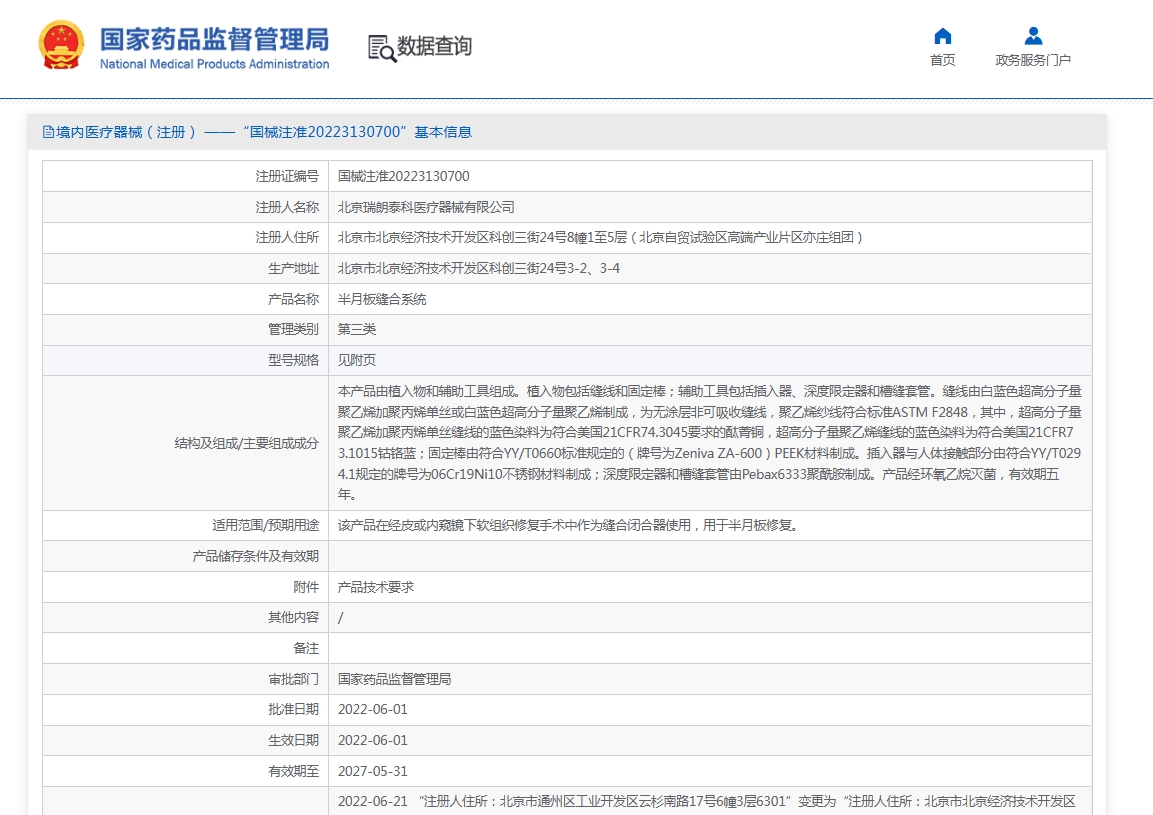This screenshot has height=815, width=1153.
Task: Click the document icon beside 境内医疗器械
Action: (x=49, y=132)
